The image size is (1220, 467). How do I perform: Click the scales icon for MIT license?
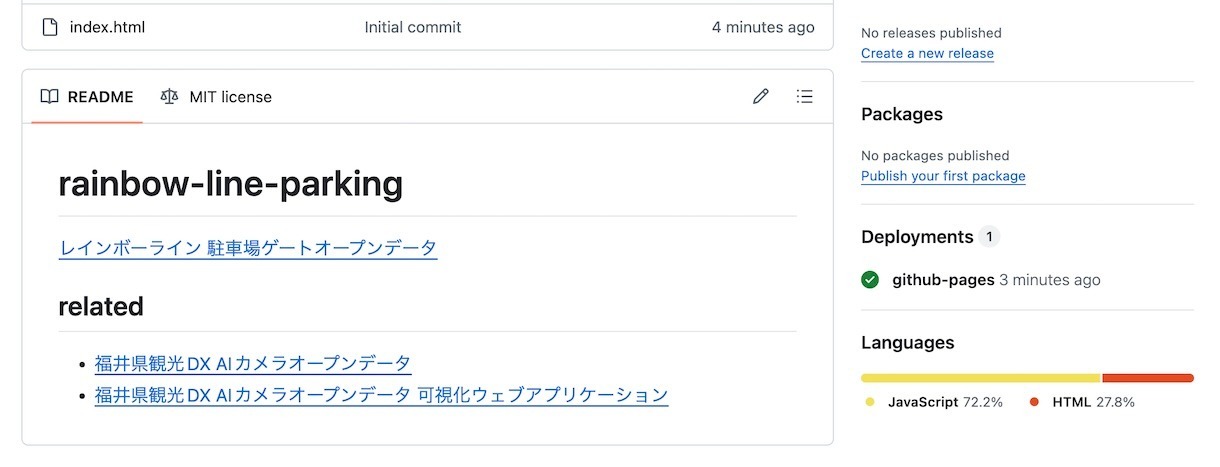click(169, 97)
